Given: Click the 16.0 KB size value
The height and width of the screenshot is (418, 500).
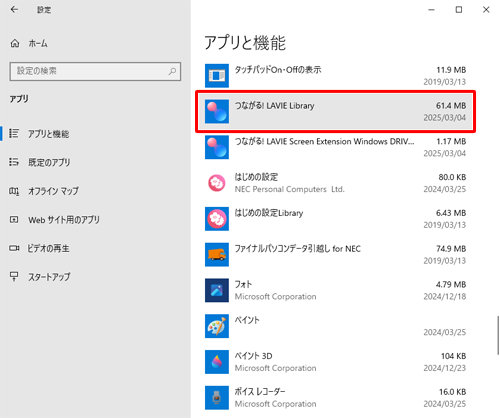Looking at the screenshot, I should [x=452, y=392].
